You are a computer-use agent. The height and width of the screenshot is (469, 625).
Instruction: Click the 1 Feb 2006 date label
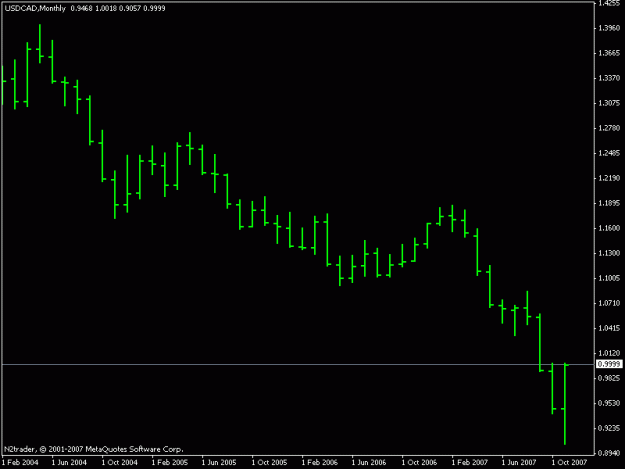pos(320,463)
